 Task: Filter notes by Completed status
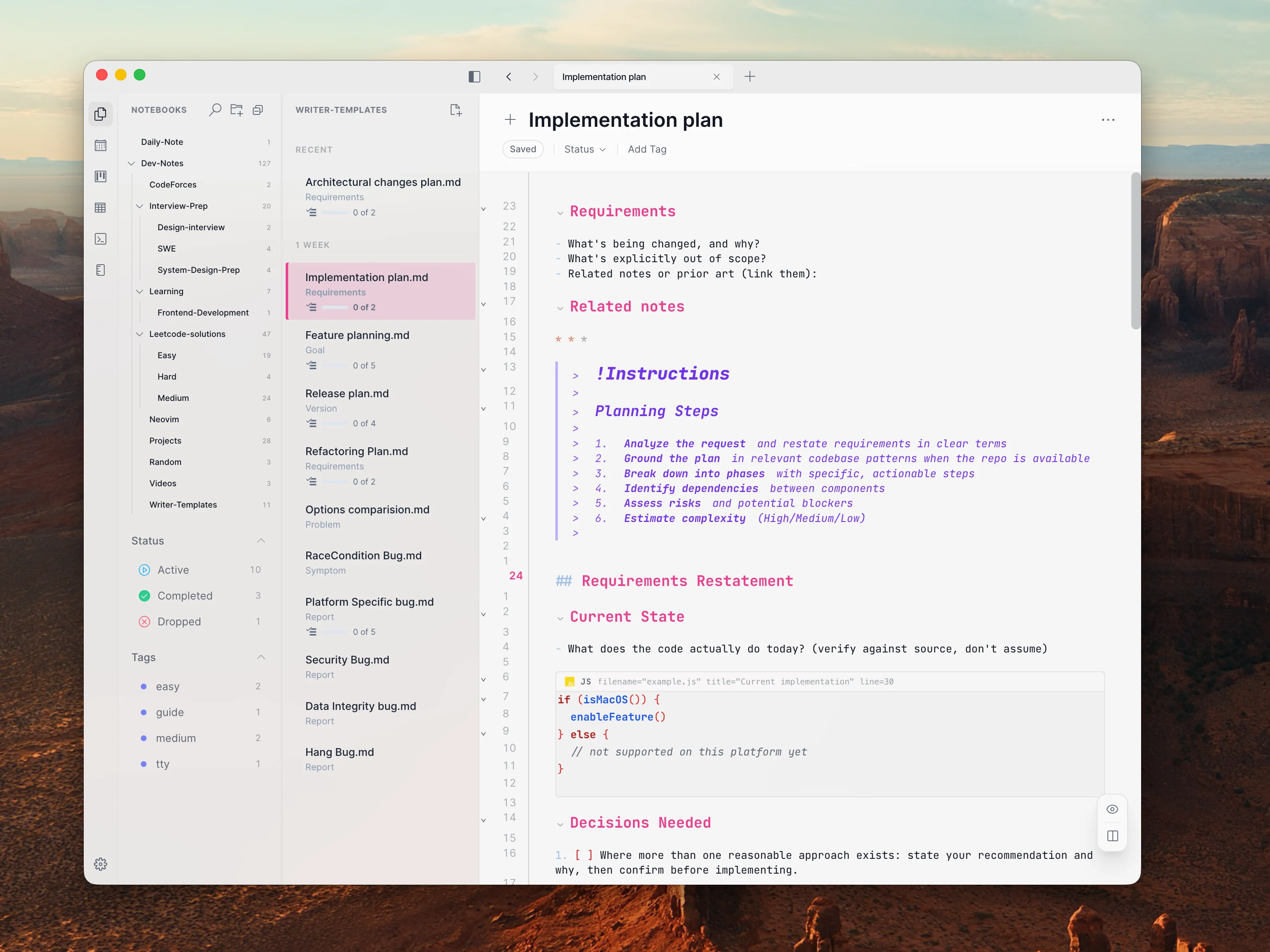tap(199, 596)
